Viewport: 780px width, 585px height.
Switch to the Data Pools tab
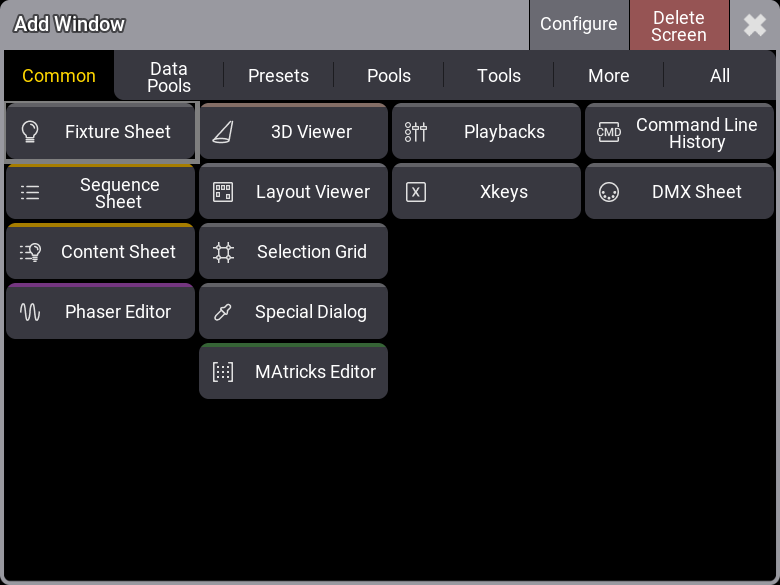coord(168,76)
